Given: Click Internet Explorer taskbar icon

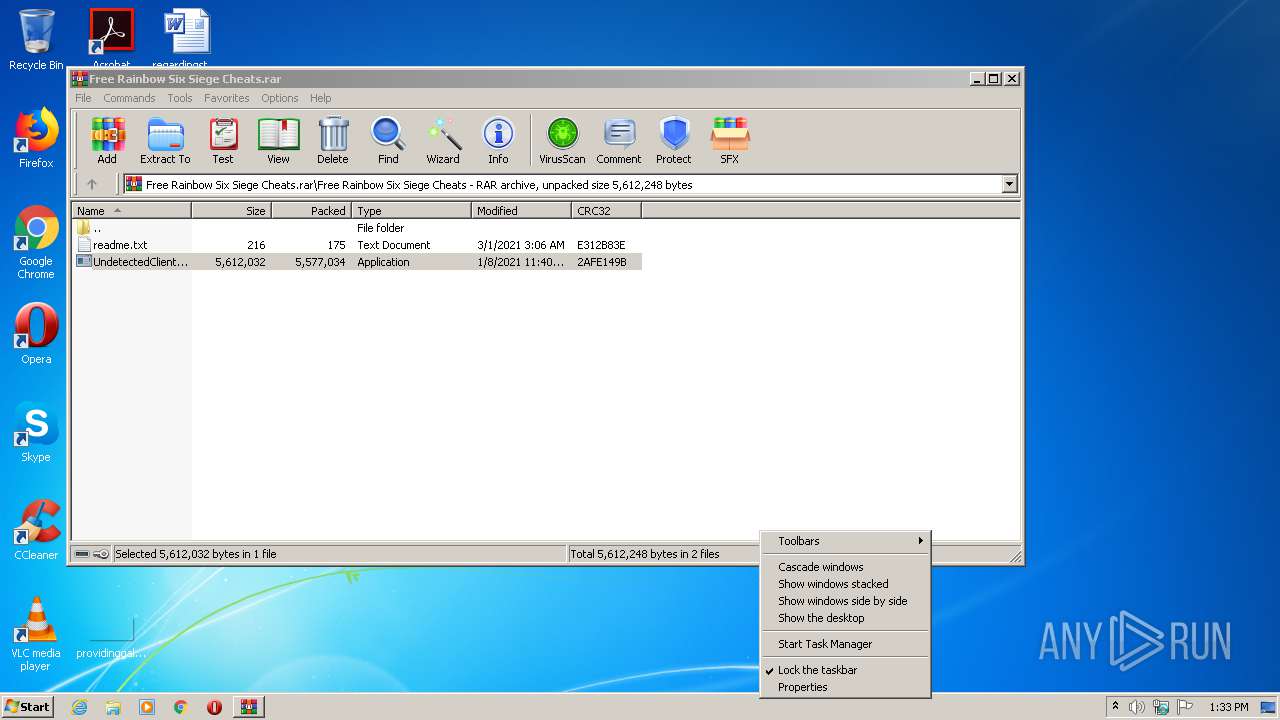Looking at the screenshot, I should pos(79,707).
